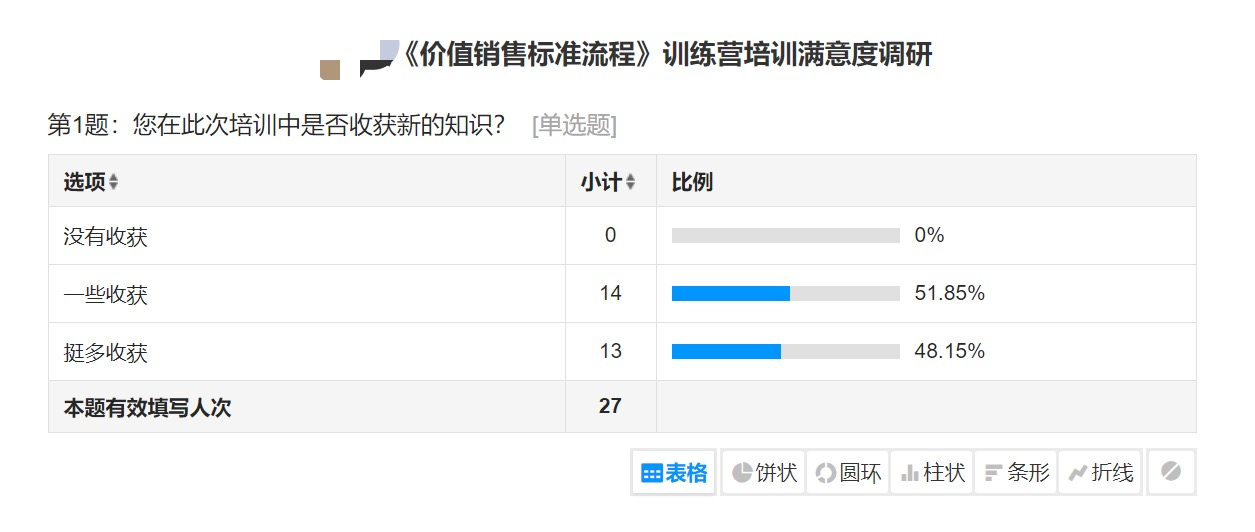1255x532 pixels.
Task: Select the 一些收获 option row
Action: pos(622,294)
